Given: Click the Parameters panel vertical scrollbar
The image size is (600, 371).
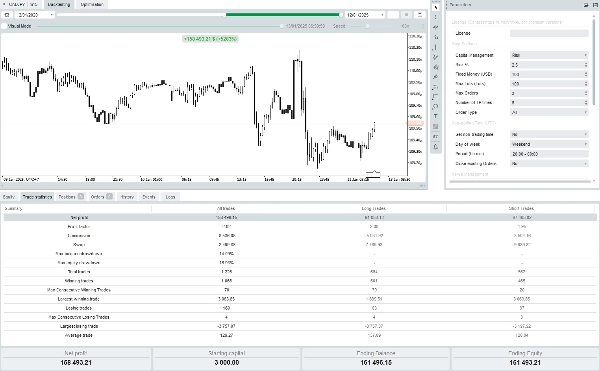Looking at the screenshot, I should click(x=594, y=61).
